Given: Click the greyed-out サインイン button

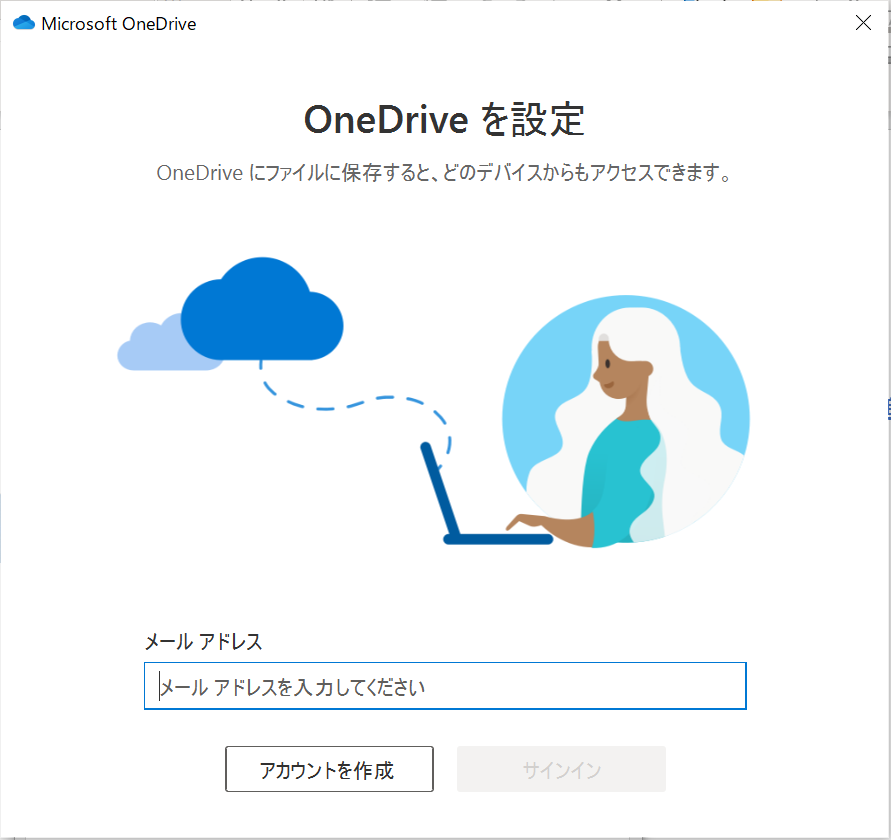Looking at the screenshot, I should click(561, 769).
